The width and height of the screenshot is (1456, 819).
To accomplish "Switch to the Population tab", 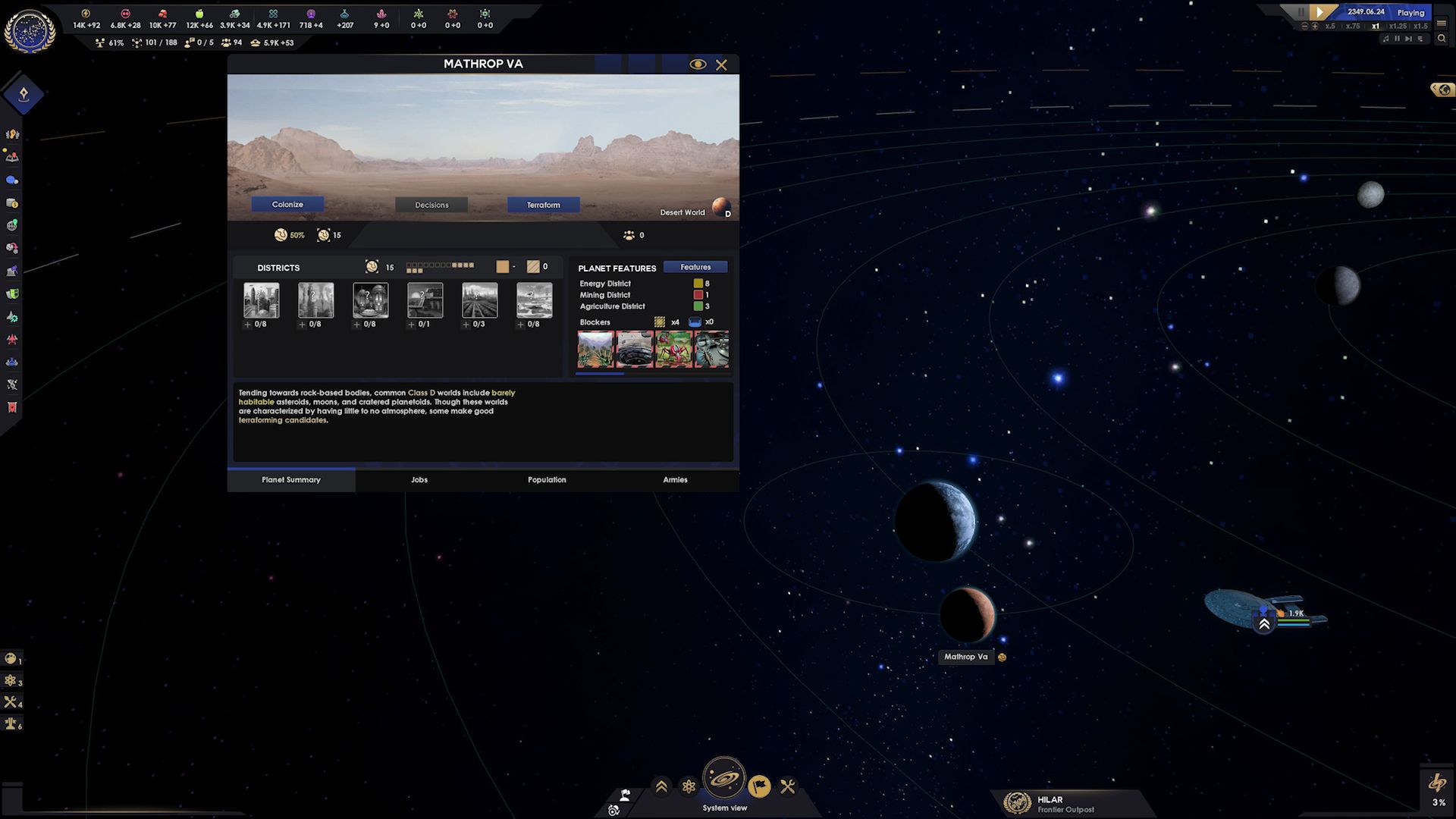I will [547, 479].
